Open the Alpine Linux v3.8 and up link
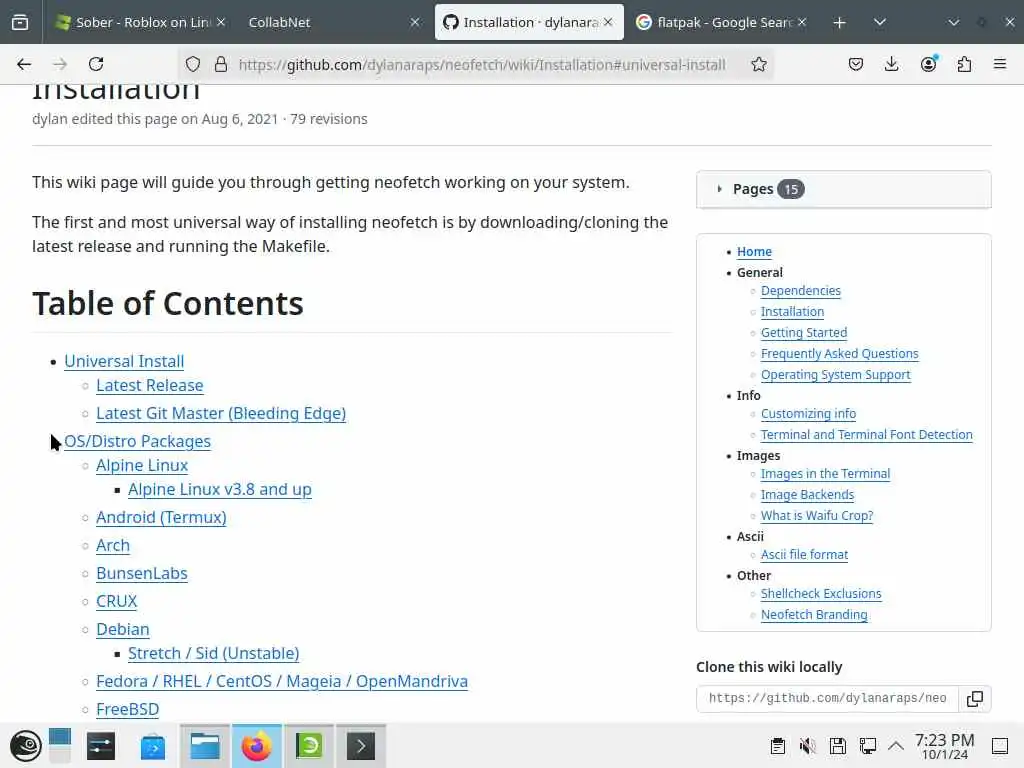 click(x=219, y=489)
